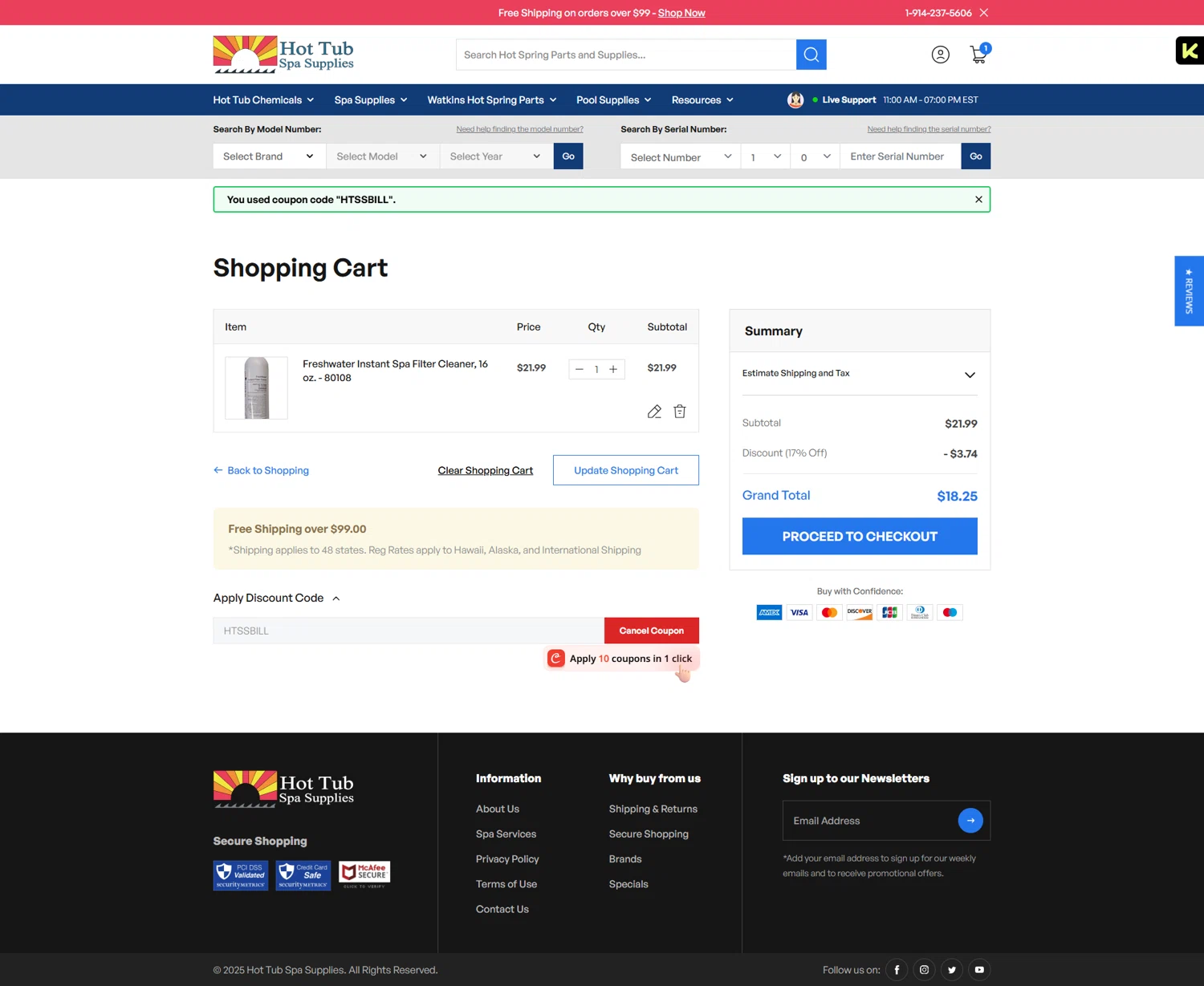Click the footer Hot Tub Spa Supplies logo
1204x986 pixels.
point(283,789)
